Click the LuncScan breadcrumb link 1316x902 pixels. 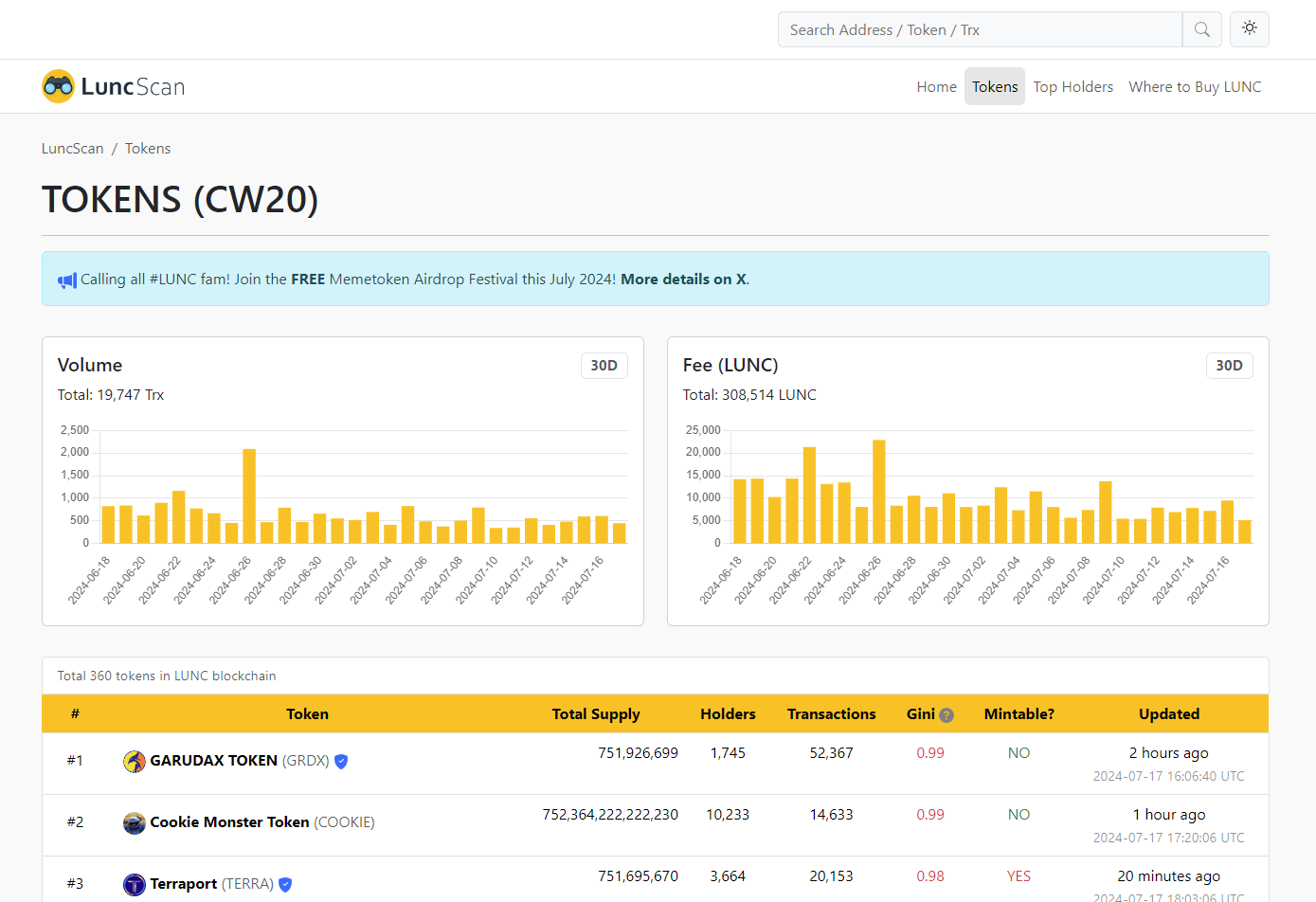point(72,149)
